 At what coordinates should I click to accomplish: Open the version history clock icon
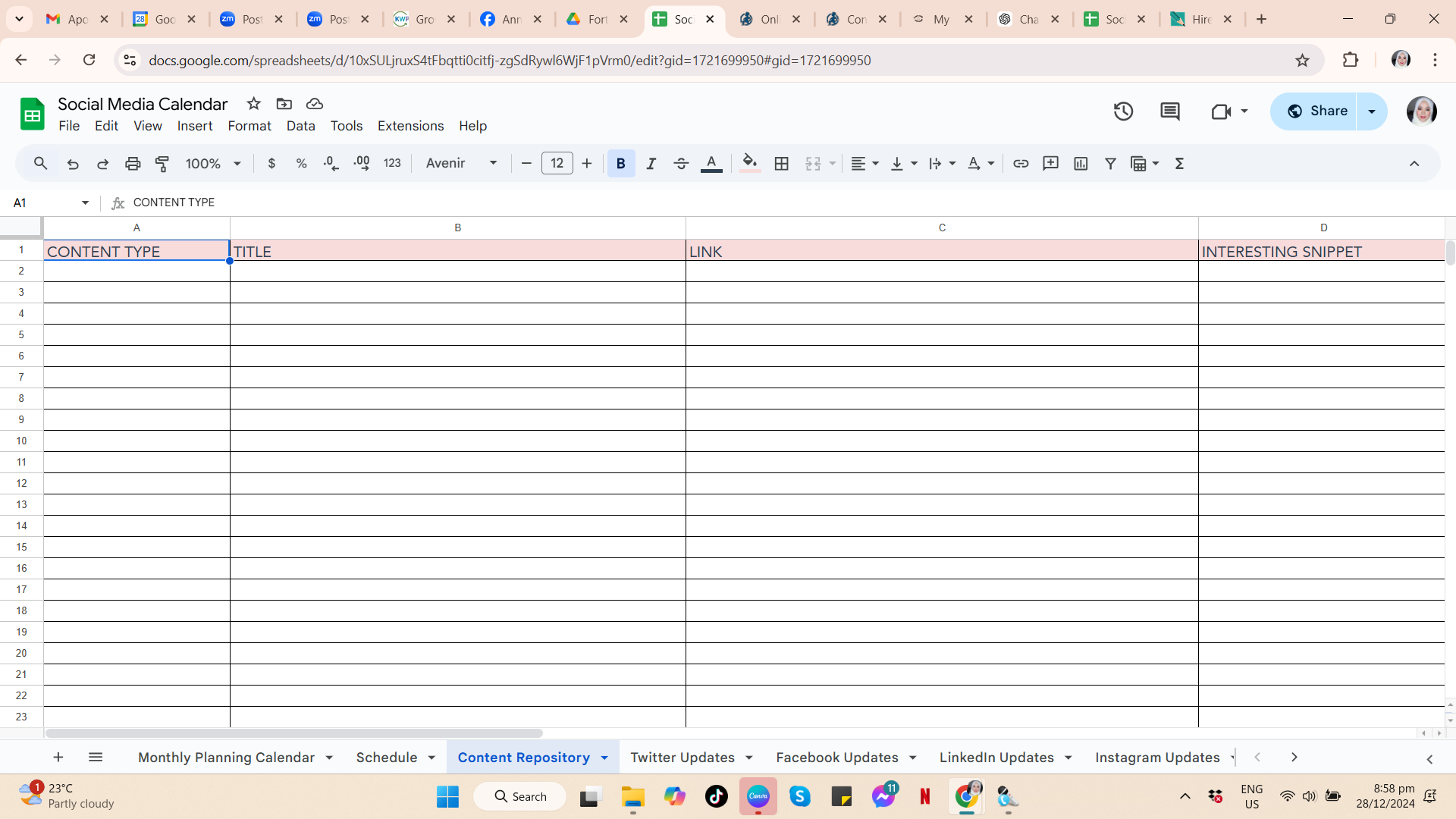pos(1123,111)
